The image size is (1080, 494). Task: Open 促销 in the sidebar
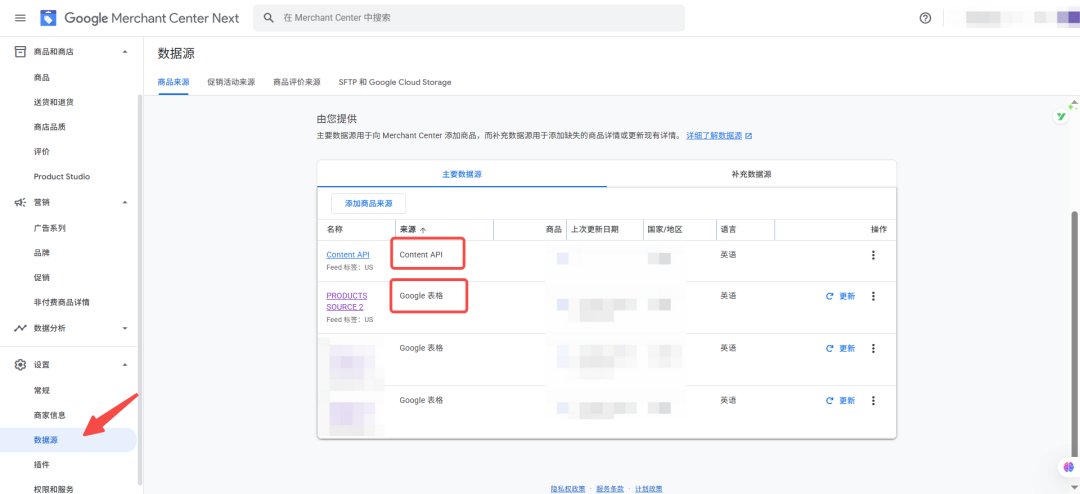pyautogui.click(x=41, y=278)
